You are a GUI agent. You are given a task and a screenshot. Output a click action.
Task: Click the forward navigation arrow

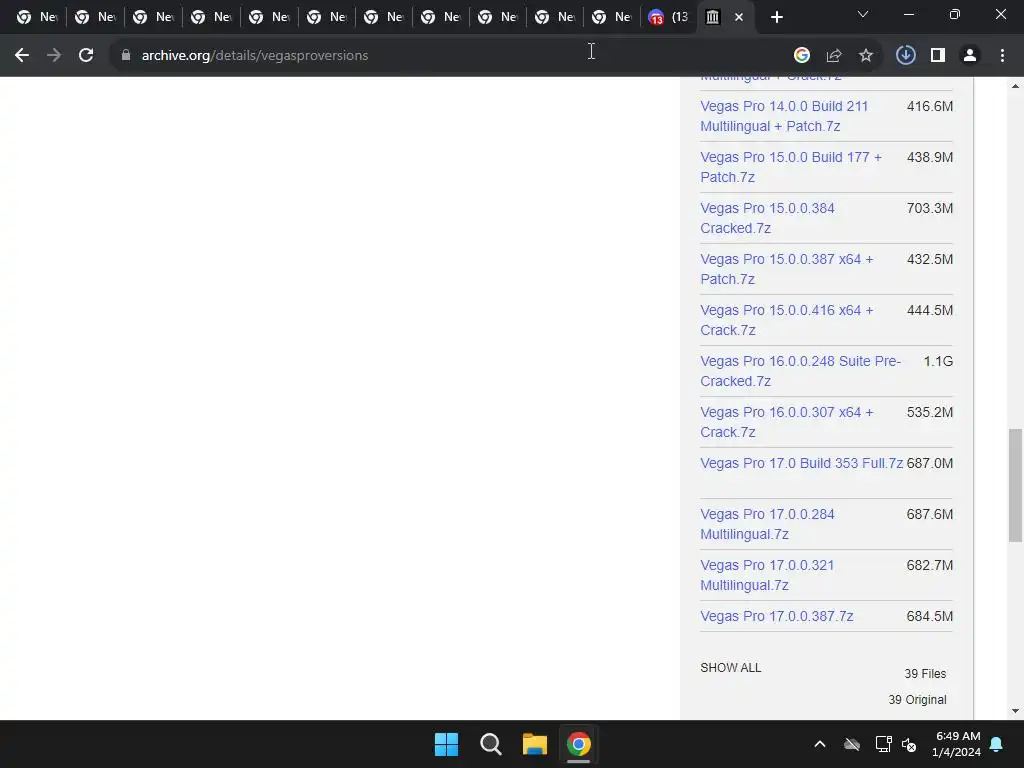(54, 56)
